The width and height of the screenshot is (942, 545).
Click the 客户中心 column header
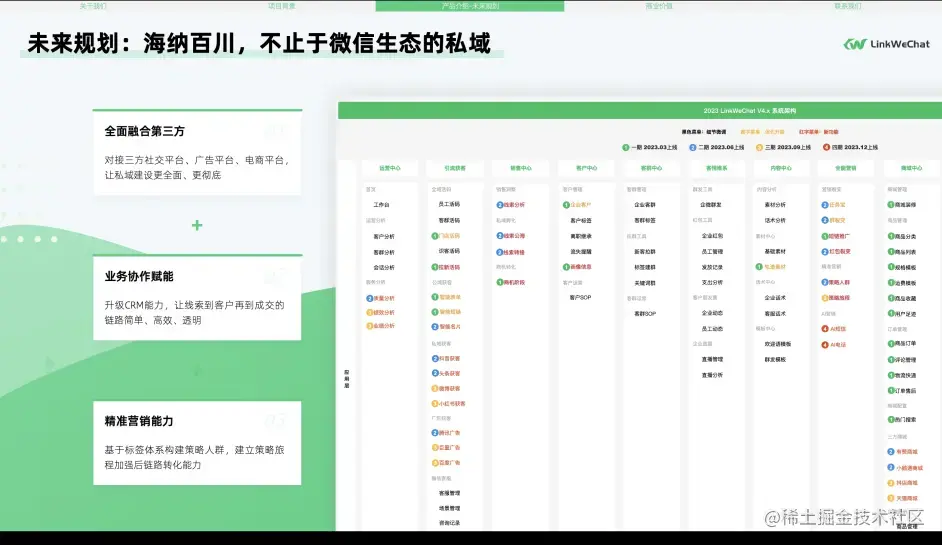tap(586, 168)
